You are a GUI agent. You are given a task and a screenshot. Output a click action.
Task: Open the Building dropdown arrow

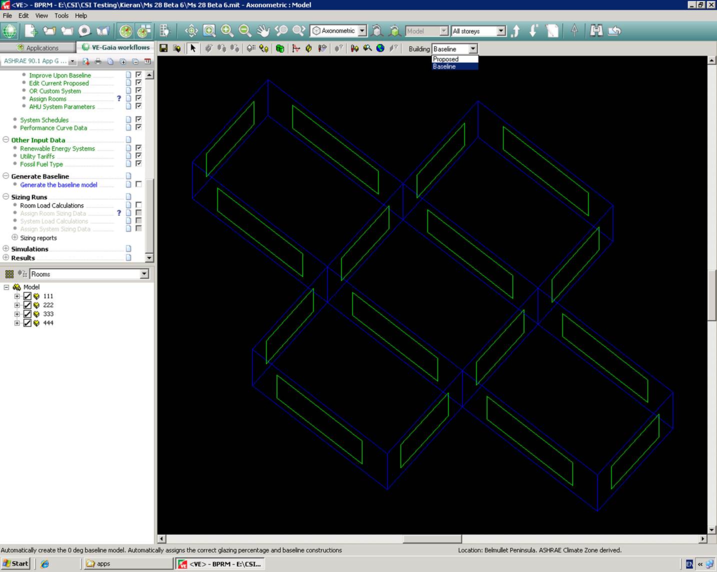pos(473,48)
